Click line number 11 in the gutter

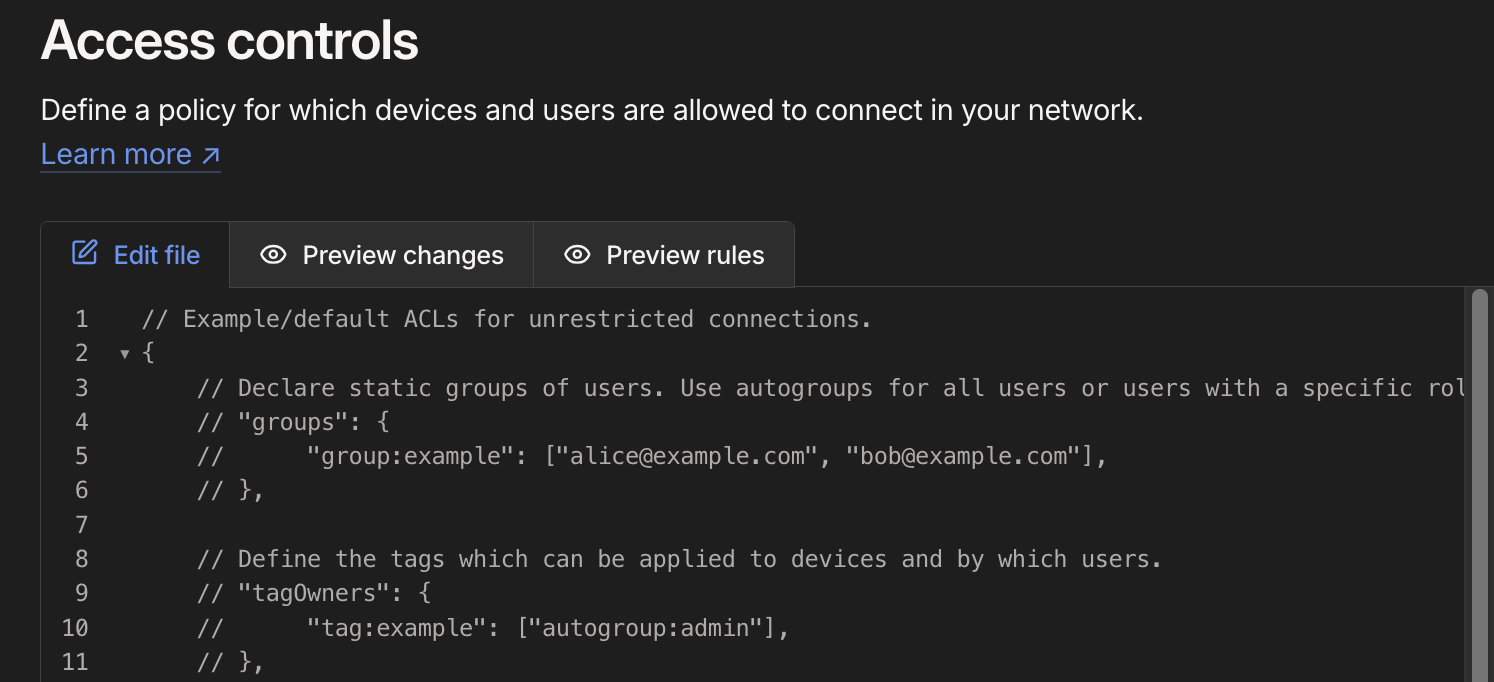[75, 661]
